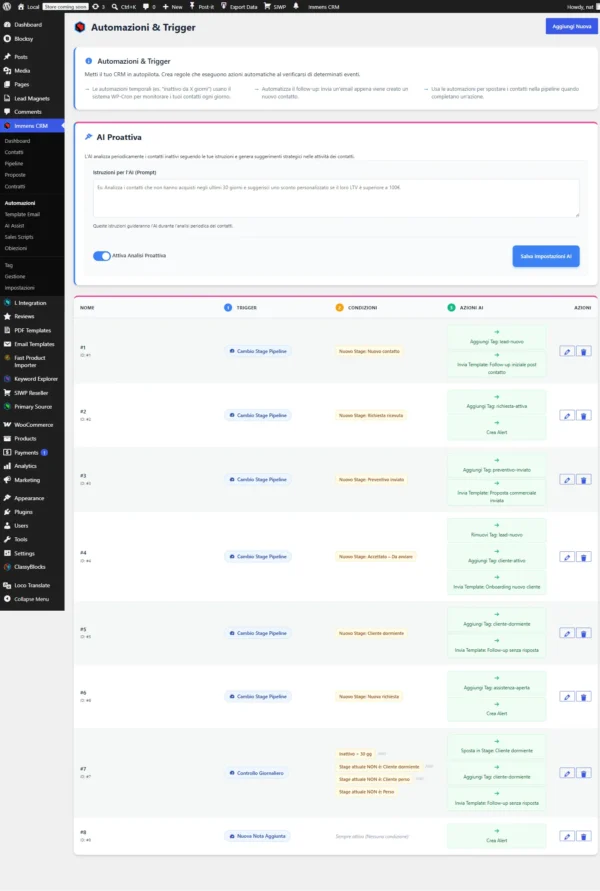
Task: Click delete trash icon for automation #3
Action: click(x=584, y=480)
